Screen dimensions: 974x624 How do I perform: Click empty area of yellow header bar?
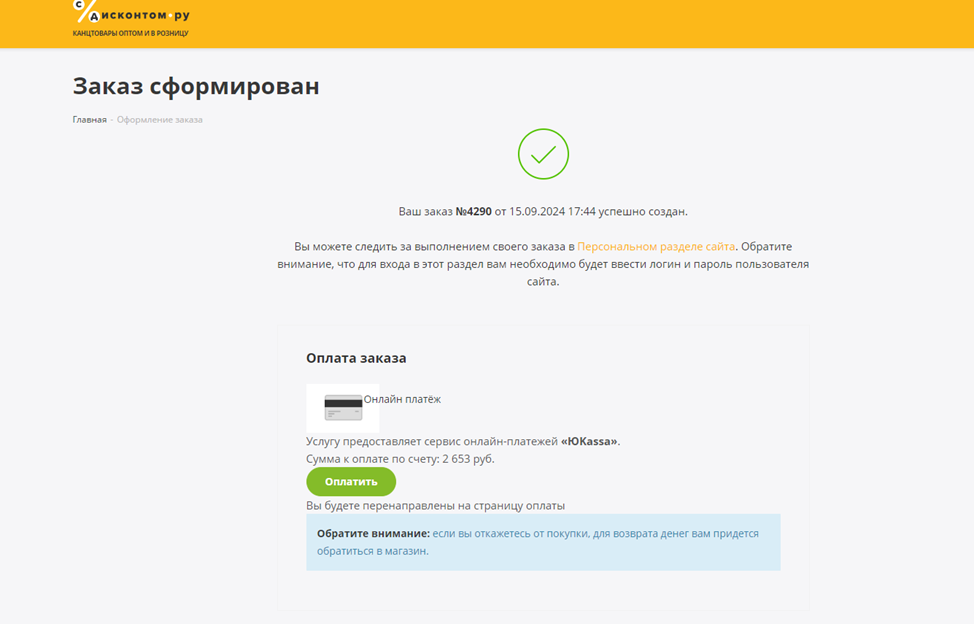[559, 24]
